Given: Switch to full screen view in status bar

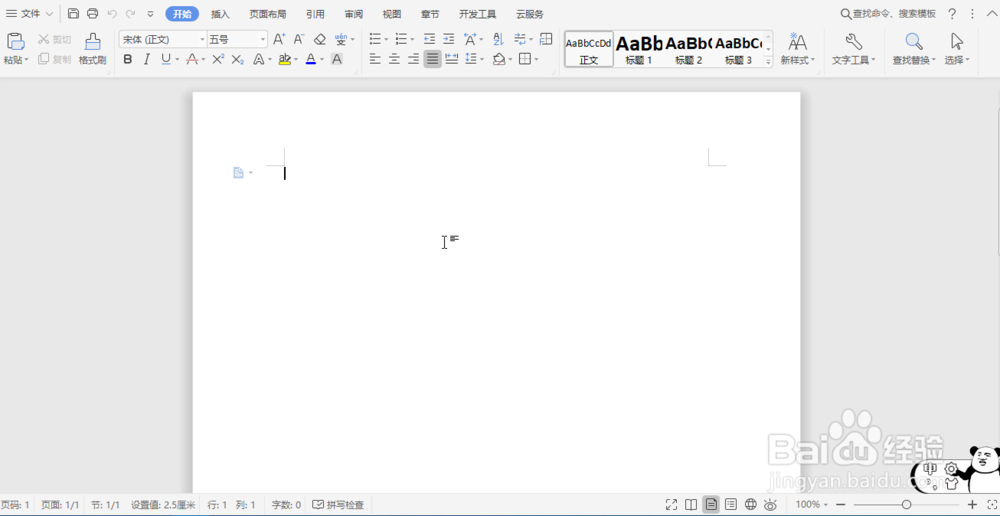Looking at the screenshot, I should 671,505.
